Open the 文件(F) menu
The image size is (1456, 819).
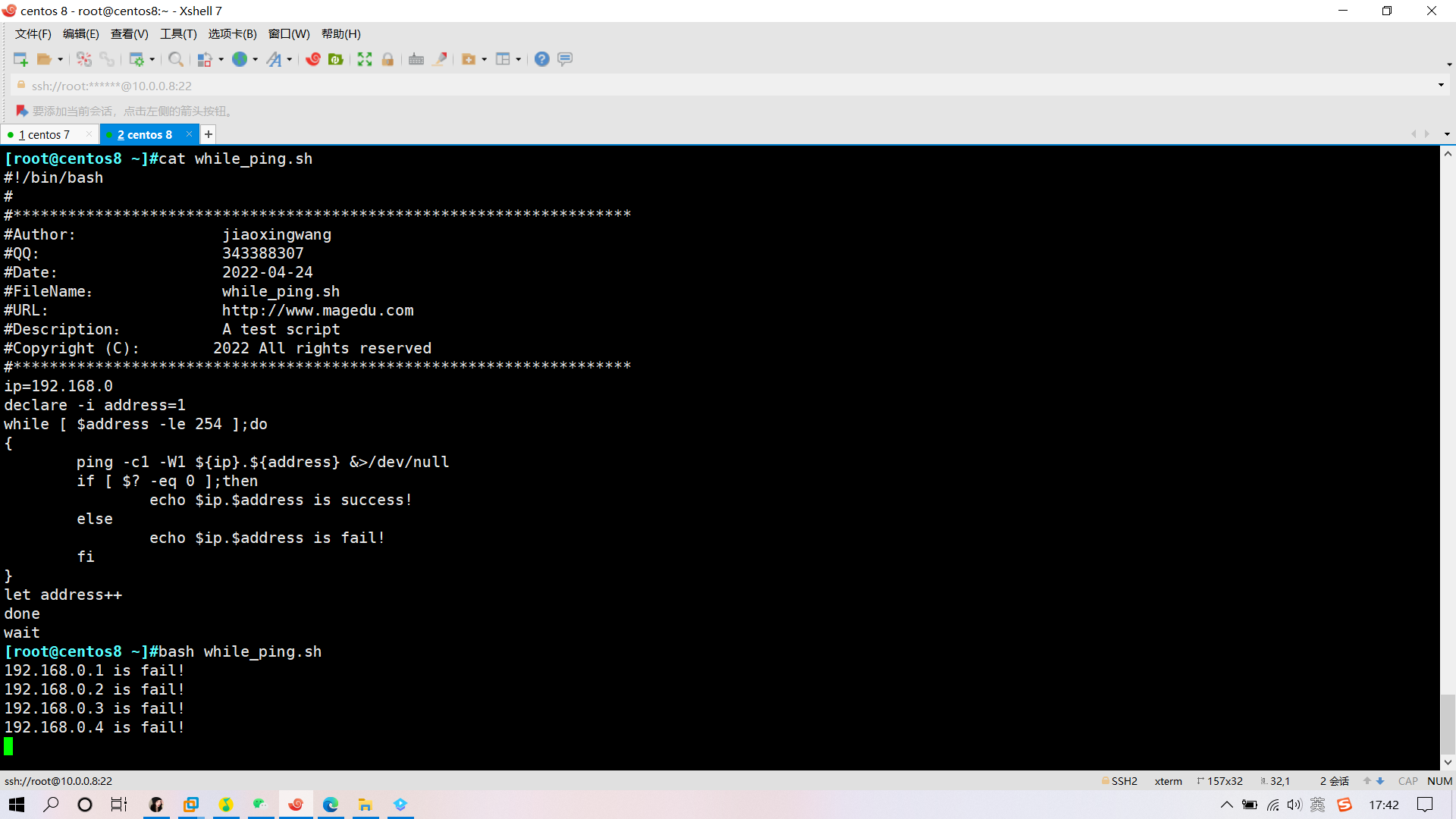(x=33, y=33)
